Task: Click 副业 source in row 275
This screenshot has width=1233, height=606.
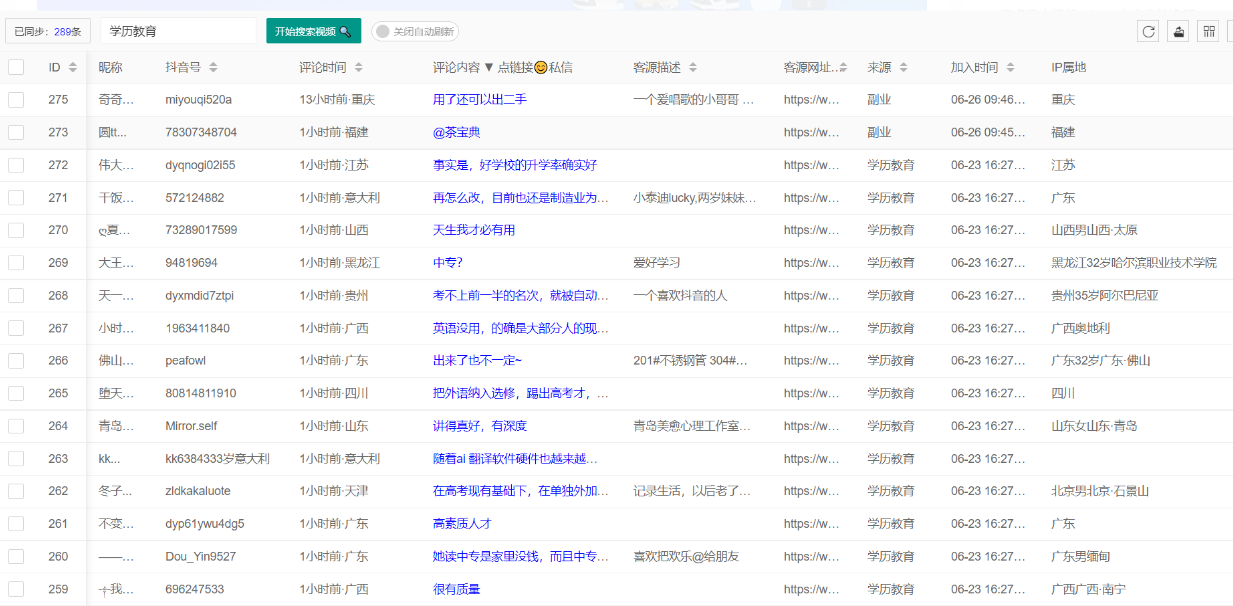Action: (x=879, y=100)
